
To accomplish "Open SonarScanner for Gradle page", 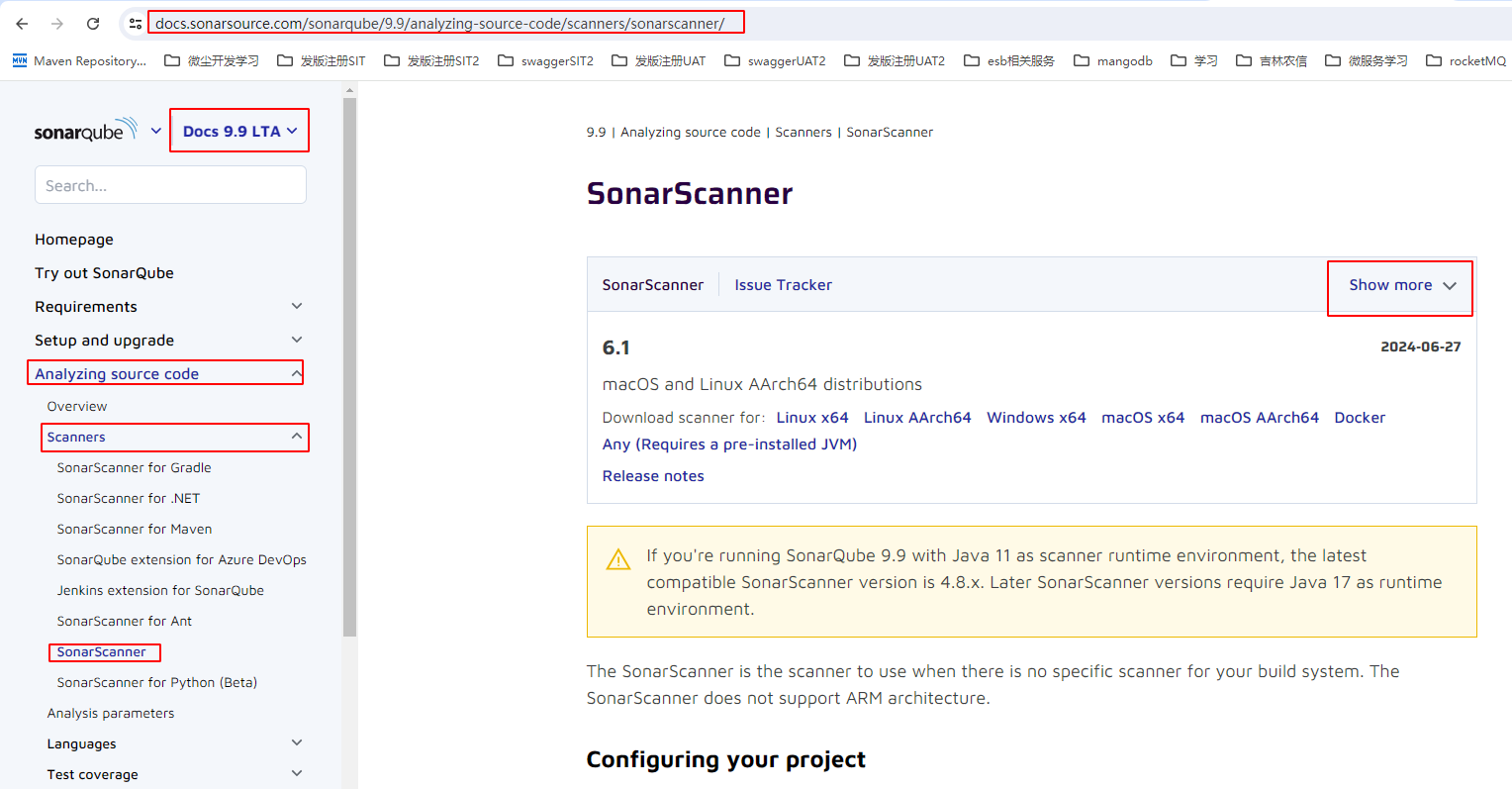I will coord(134,467).
